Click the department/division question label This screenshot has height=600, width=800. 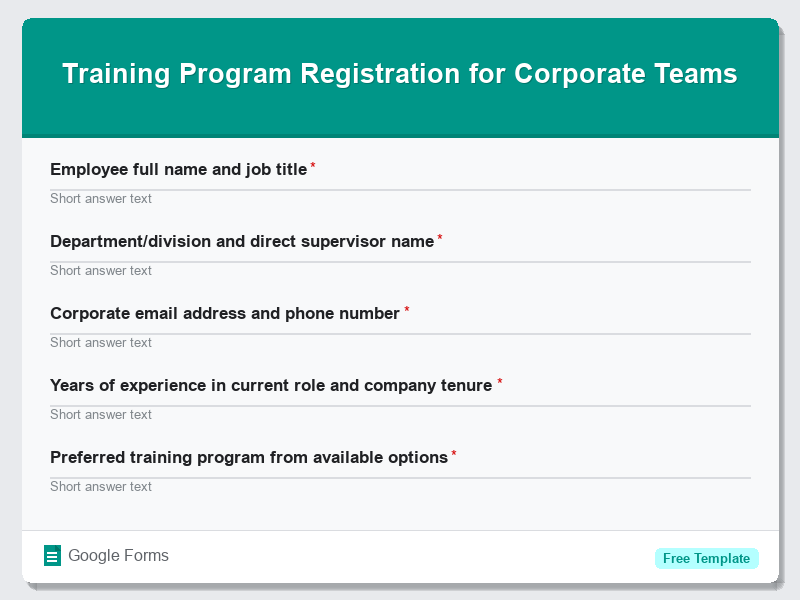click(x=241, y=241)
